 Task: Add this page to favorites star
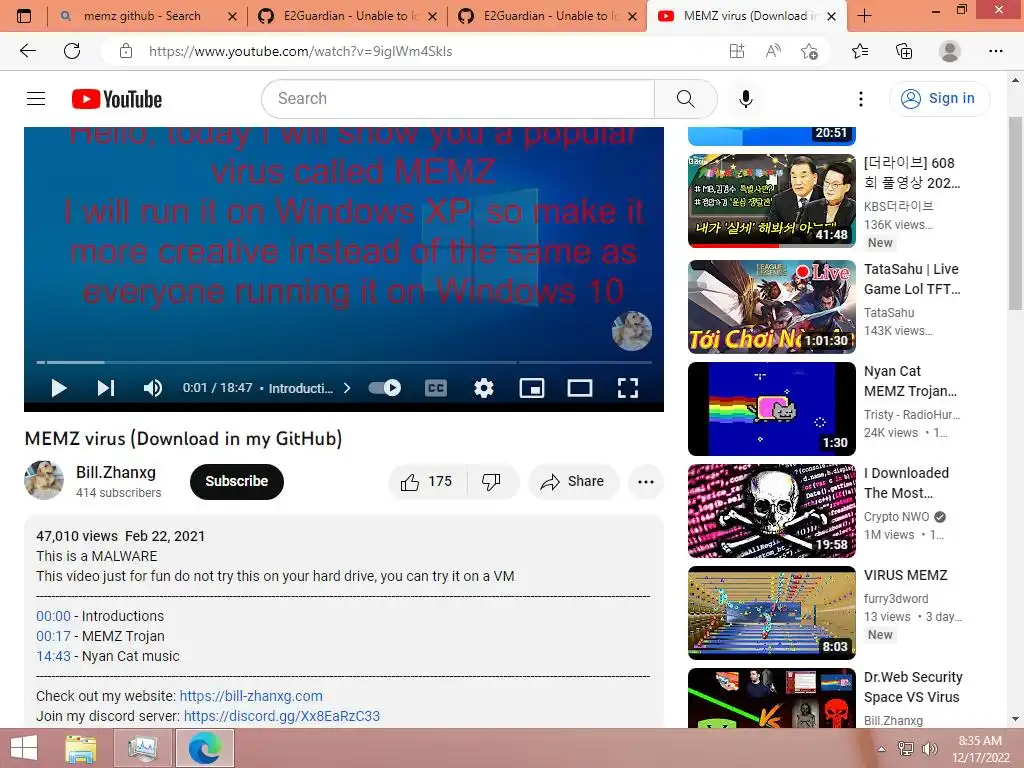tap(809, 51)
